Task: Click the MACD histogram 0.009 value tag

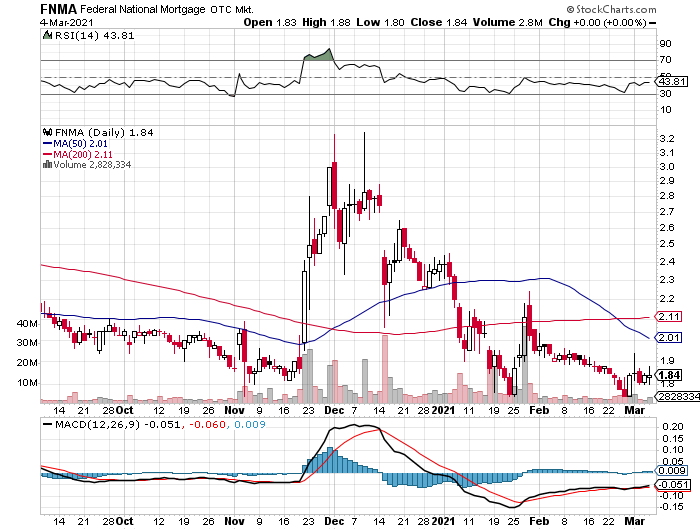Action: pyautogui.click(x=668, y=470)
